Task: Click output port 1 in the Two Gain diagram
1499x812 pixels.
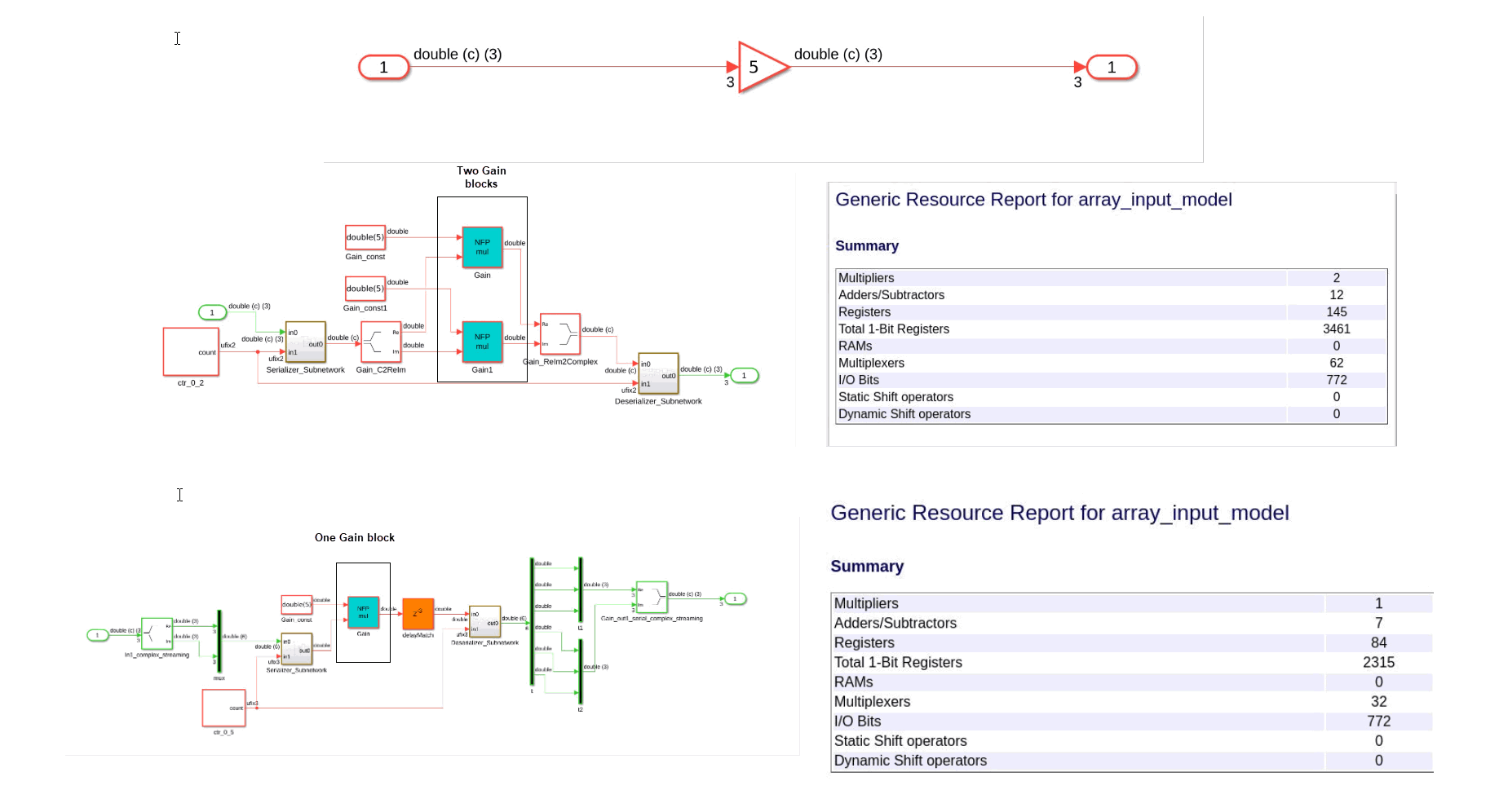Action: [744, 376]
